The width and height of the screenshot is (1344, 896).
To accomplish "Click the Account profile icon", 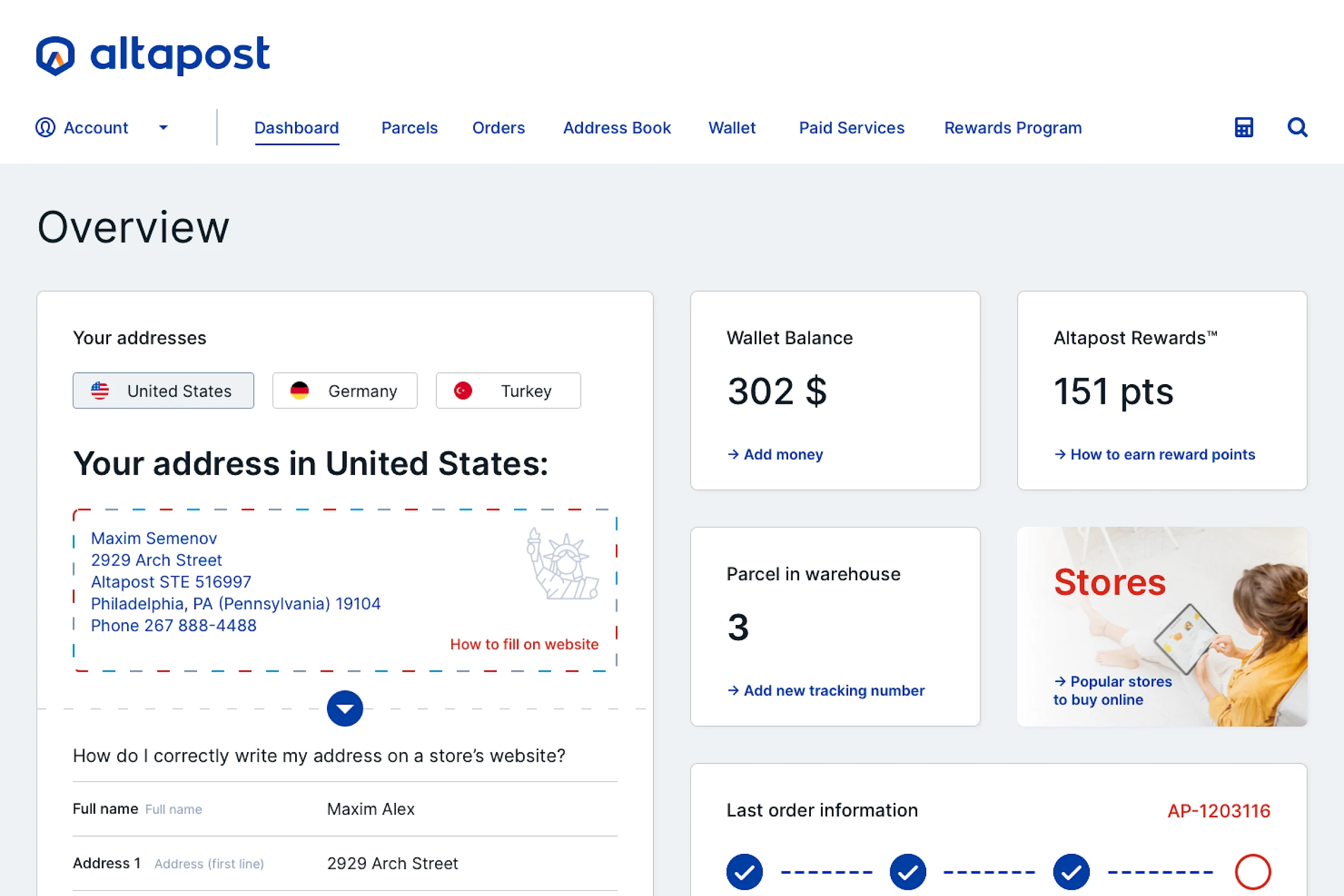I will click(45, 128).
